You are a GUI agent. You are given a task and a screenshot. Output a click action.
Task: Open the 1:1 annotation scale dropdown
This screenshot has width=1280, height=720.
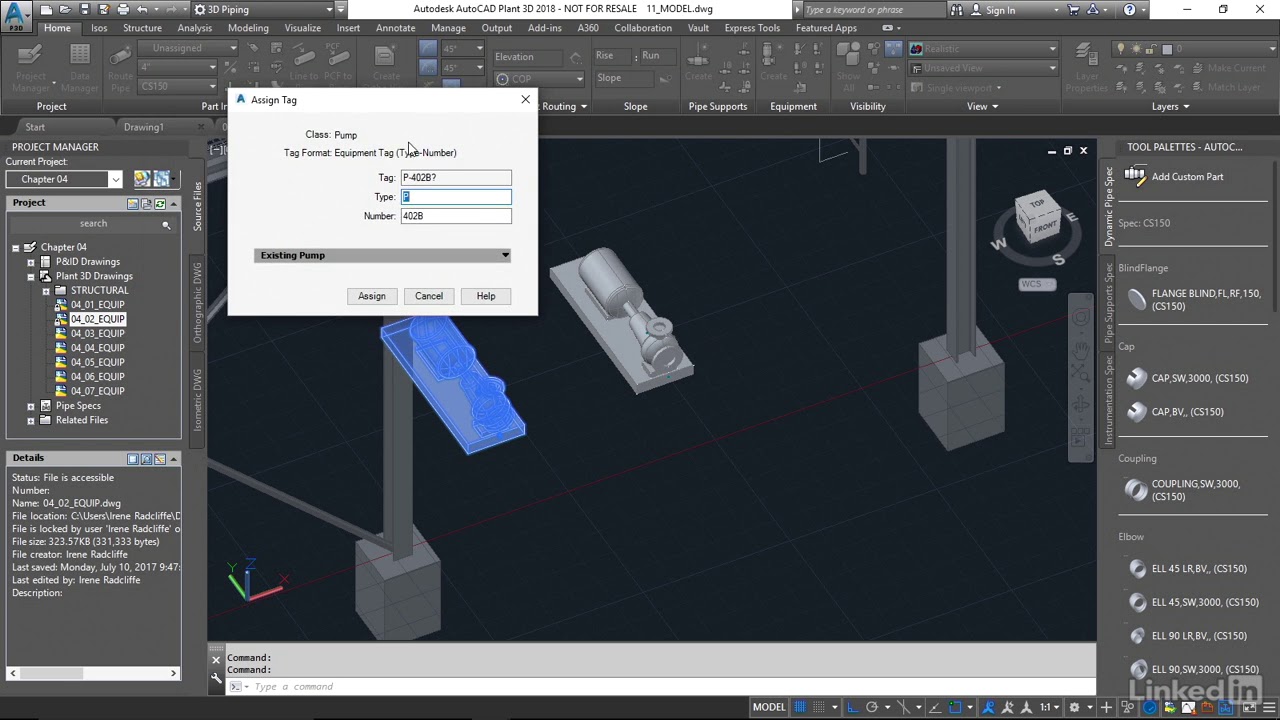point(1049,707)
